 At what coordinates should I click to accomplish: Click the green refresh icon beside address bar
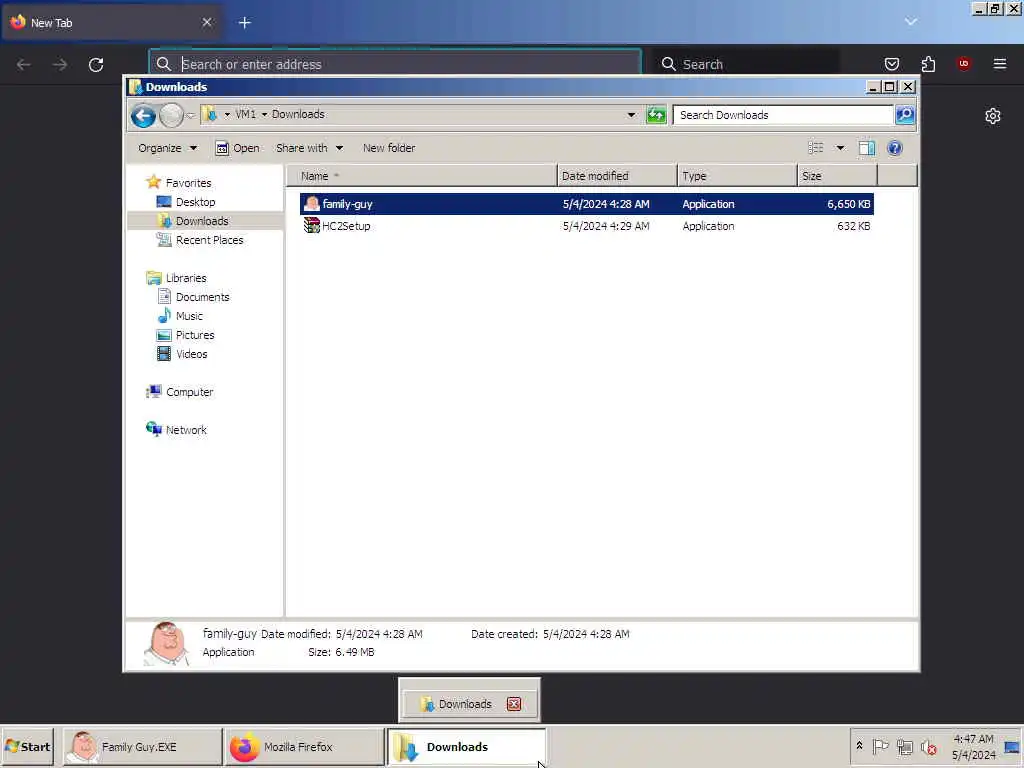tap(656, 115)
